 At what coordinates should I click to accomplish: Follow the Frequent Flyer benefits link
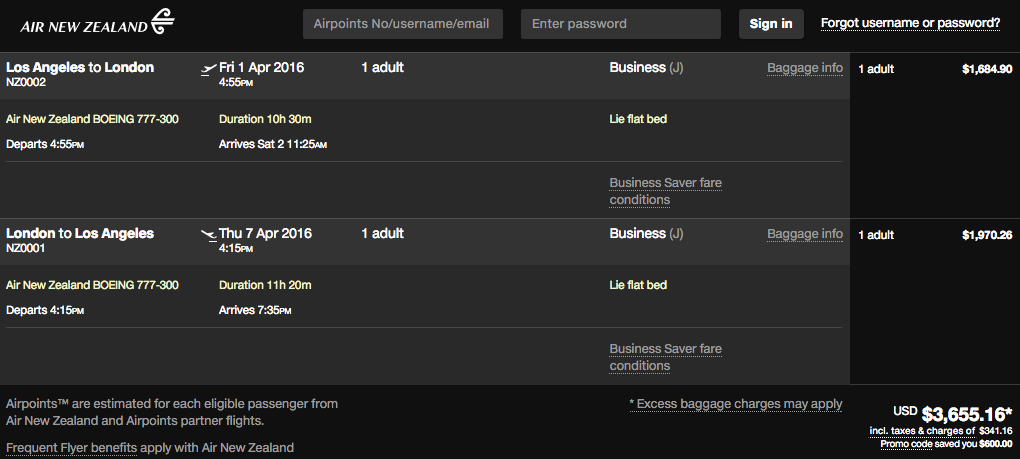pyautogui.click(x=71, y=448)
